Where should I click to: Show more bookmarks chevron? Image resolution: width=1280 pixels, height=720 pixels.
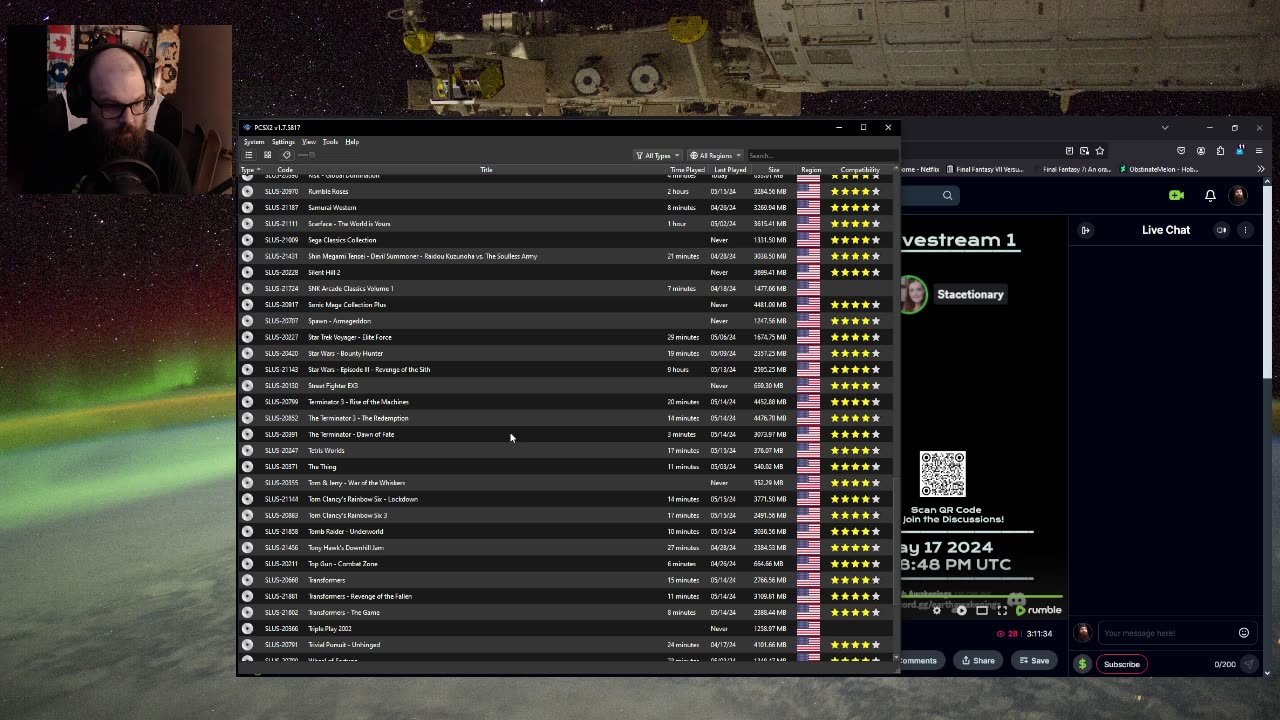[1260, 169]
